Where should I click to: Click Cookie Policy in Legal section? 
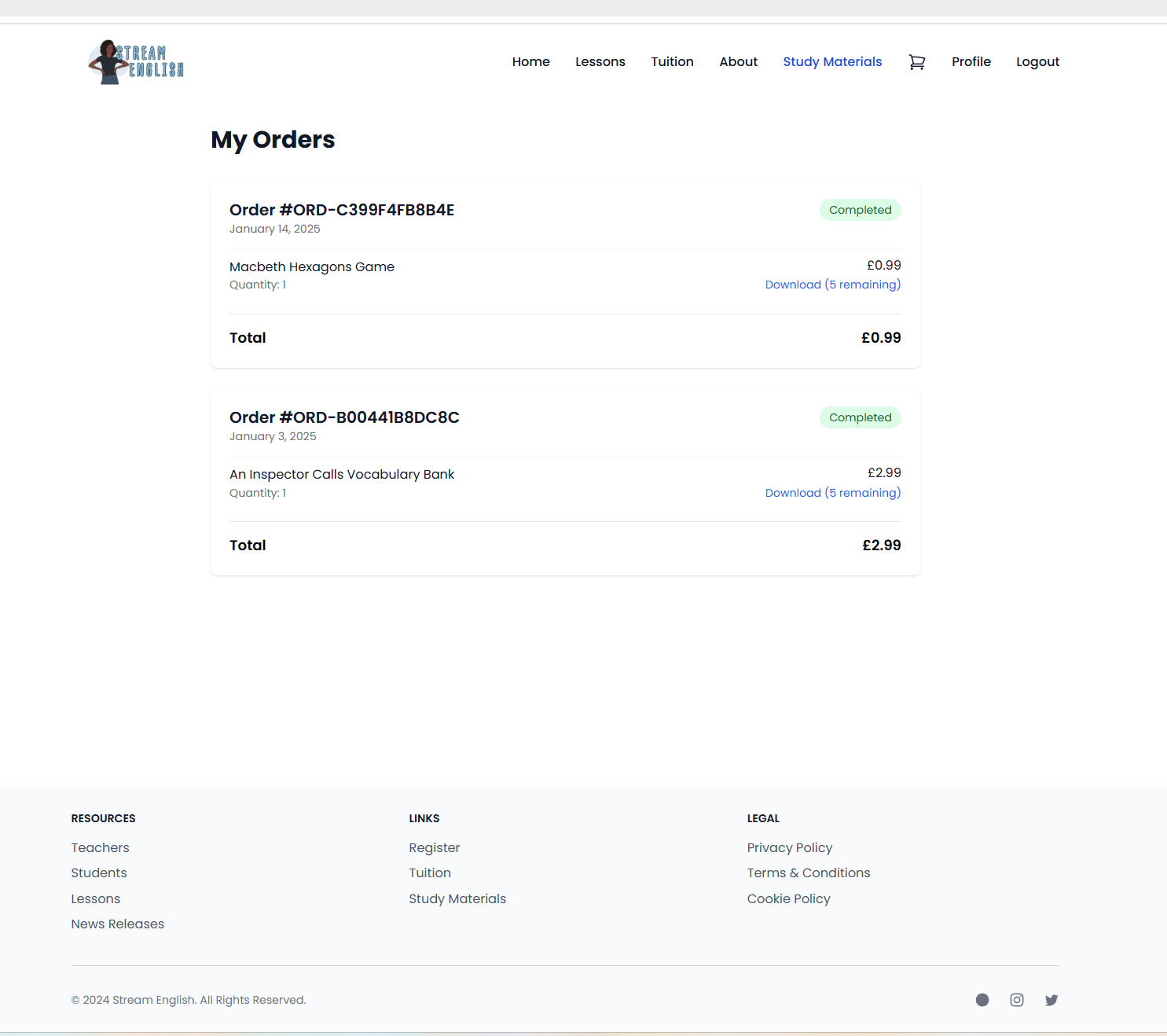pyautogui.click(x=788, y=898)
